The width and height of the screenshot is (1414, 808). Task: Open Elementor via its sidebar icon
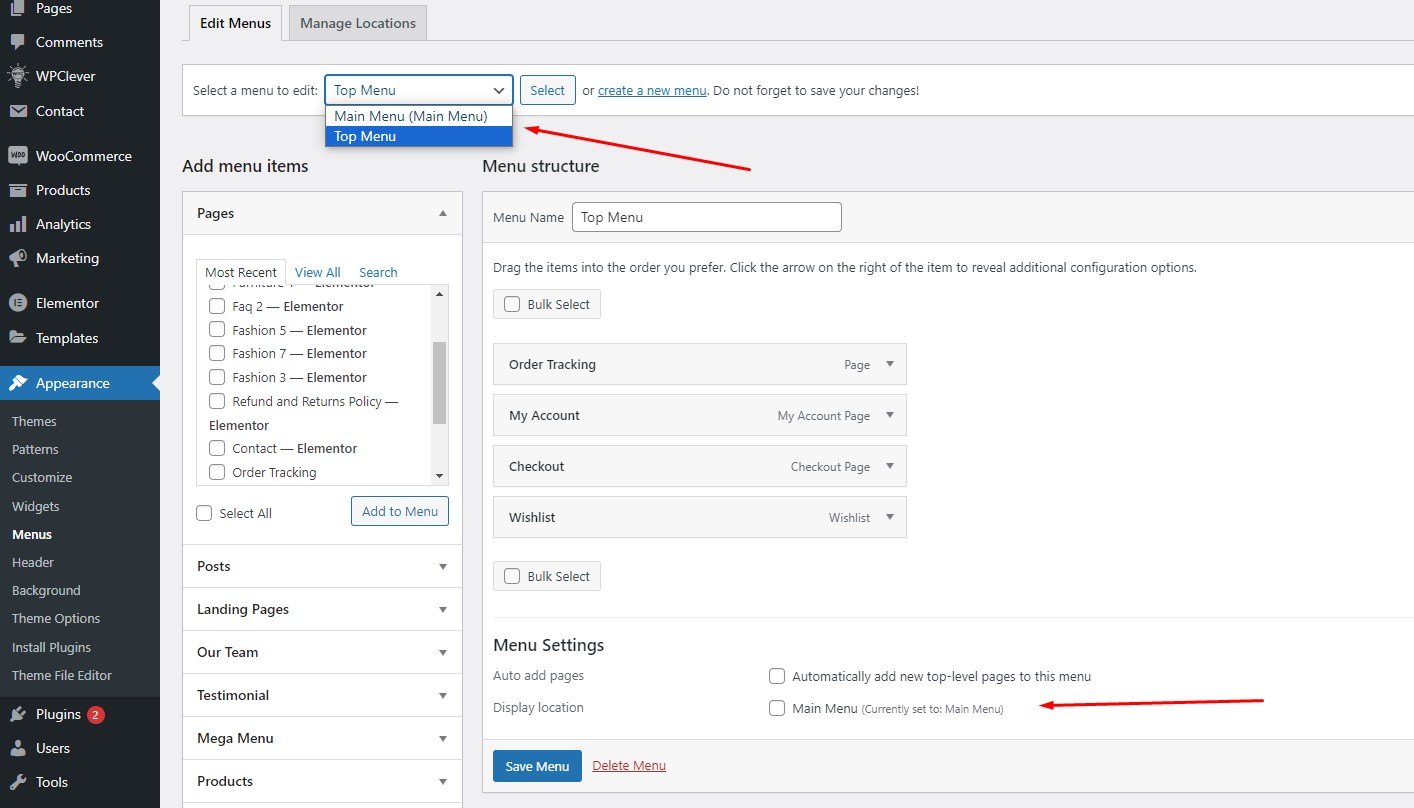tap(17, 303)
